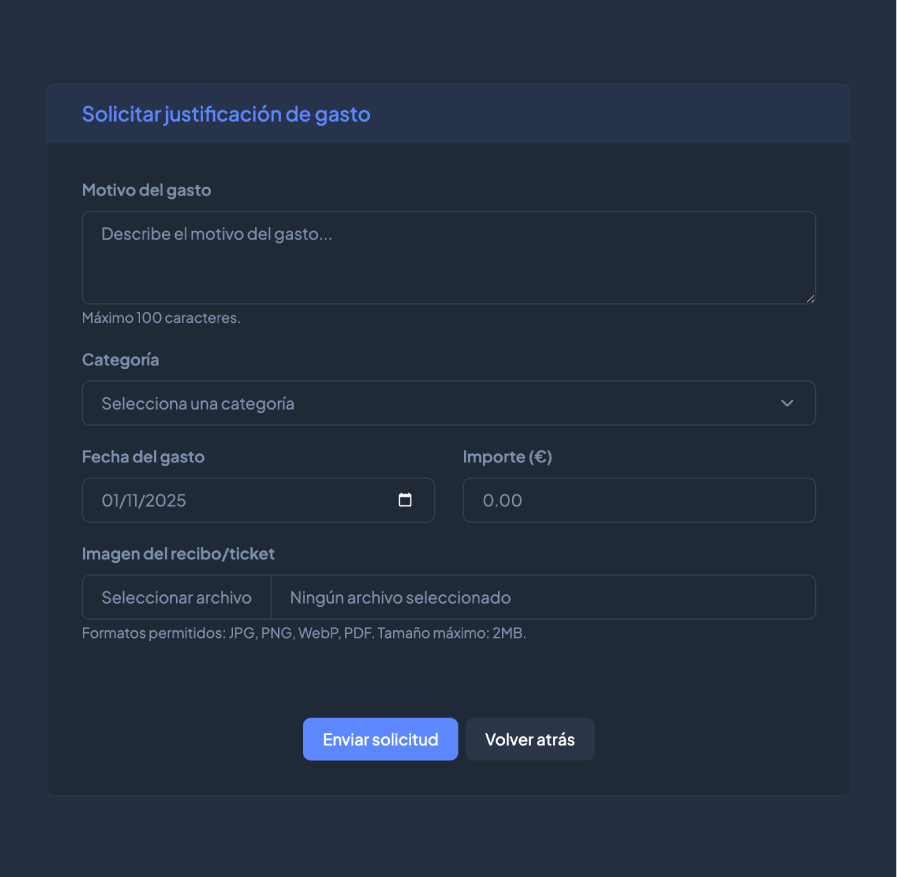Click the chevron arrow of category dropdown
The image size is (897, 877).
click(787, 403)
